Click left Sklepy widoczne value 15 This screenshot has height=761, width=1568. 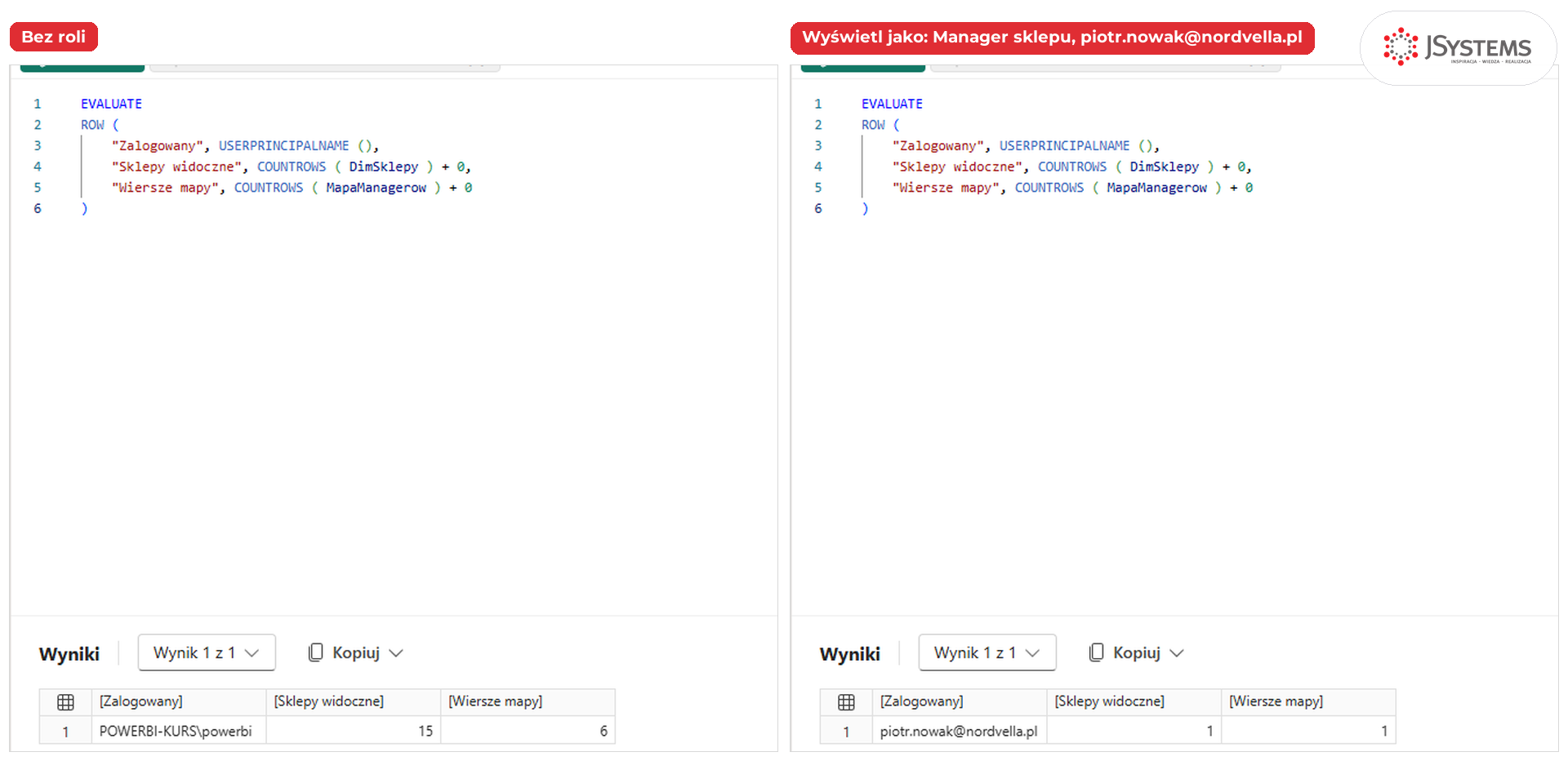coord(354,731)
